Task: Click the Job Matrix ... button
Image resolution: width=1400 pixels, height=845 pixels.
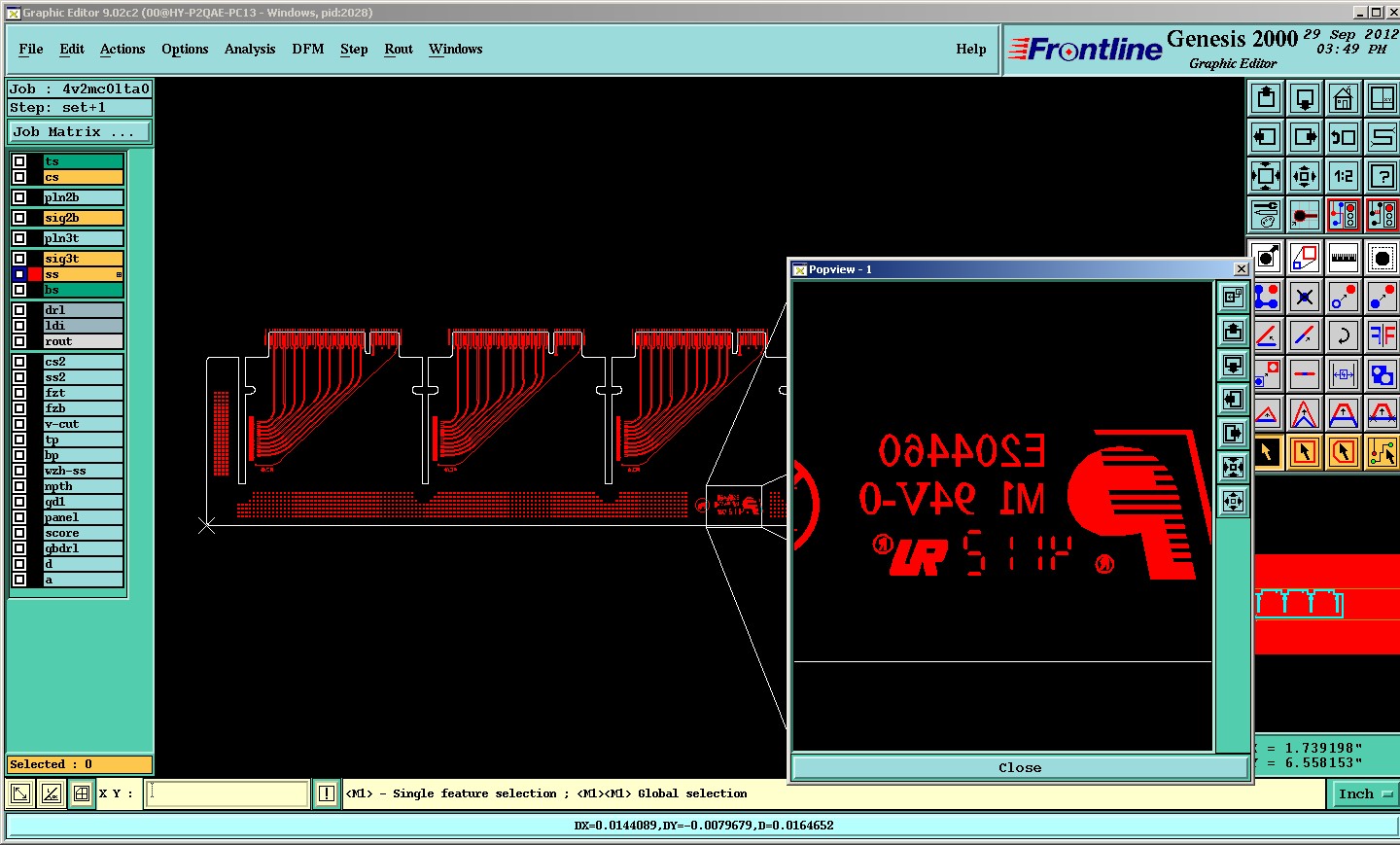Action: (x=80, y=132)
